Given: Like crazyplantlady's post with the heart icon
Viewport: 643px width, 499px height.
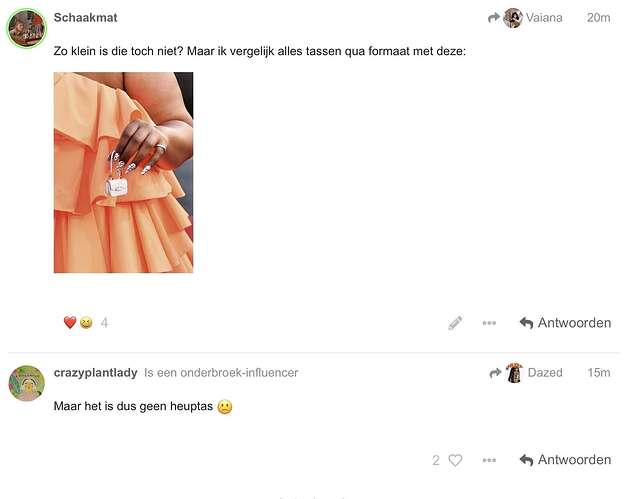Looking at the screenshot, I should coord(455,460).
